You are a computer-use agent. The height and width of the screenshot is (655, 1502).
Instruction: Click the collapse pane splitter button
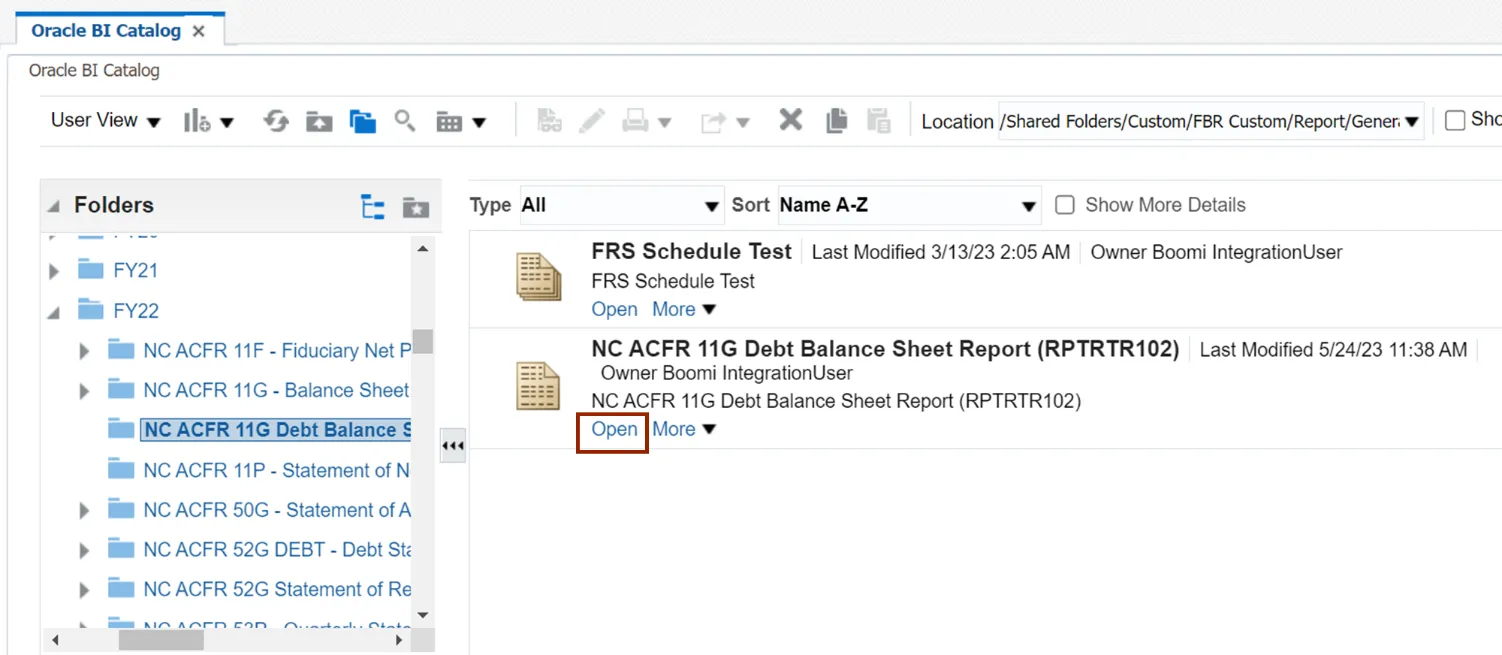click(x=453, y=446)
